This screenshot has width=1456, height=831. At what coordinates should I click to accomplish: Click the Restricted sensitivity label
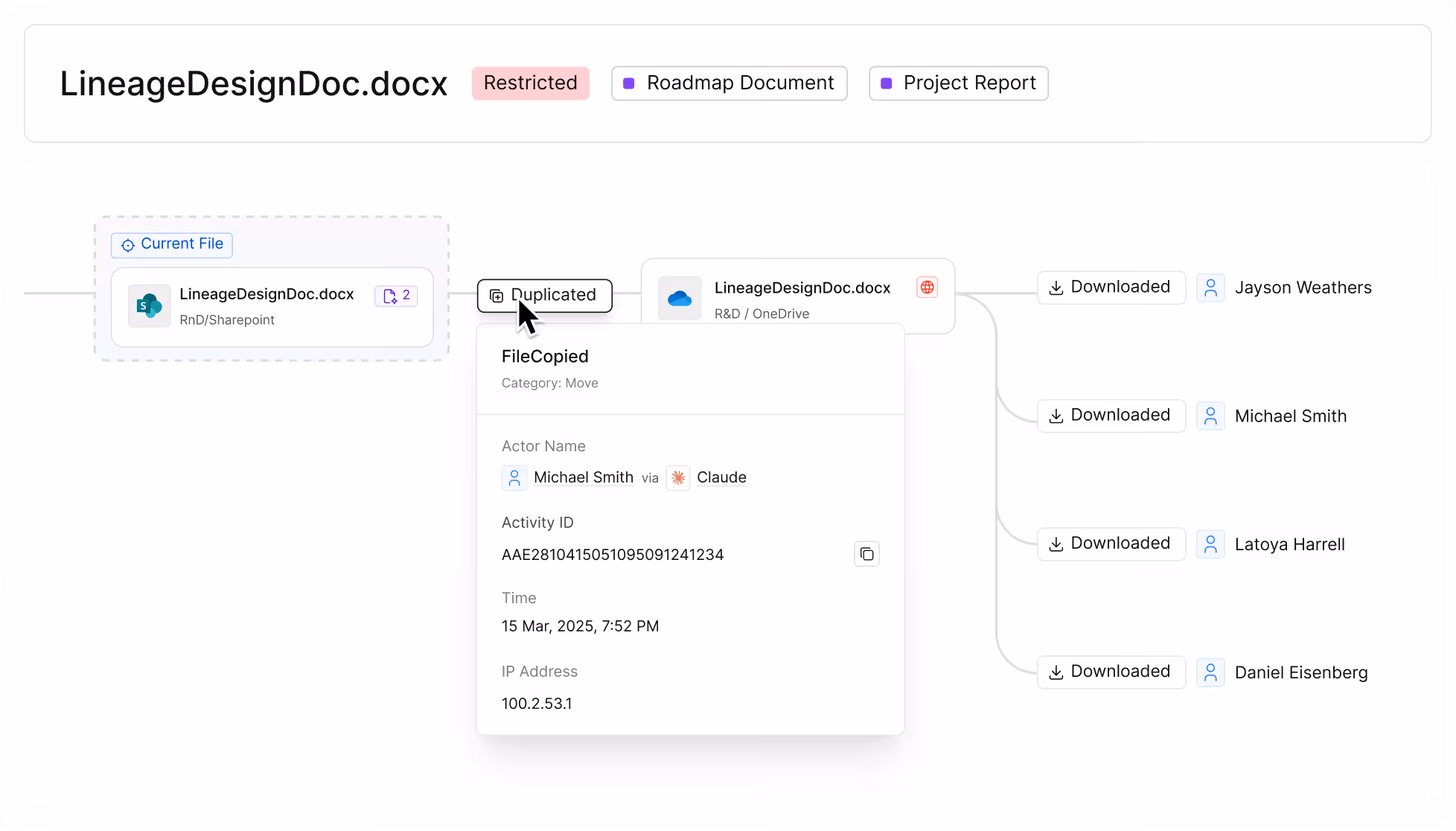tap(530, 83)
